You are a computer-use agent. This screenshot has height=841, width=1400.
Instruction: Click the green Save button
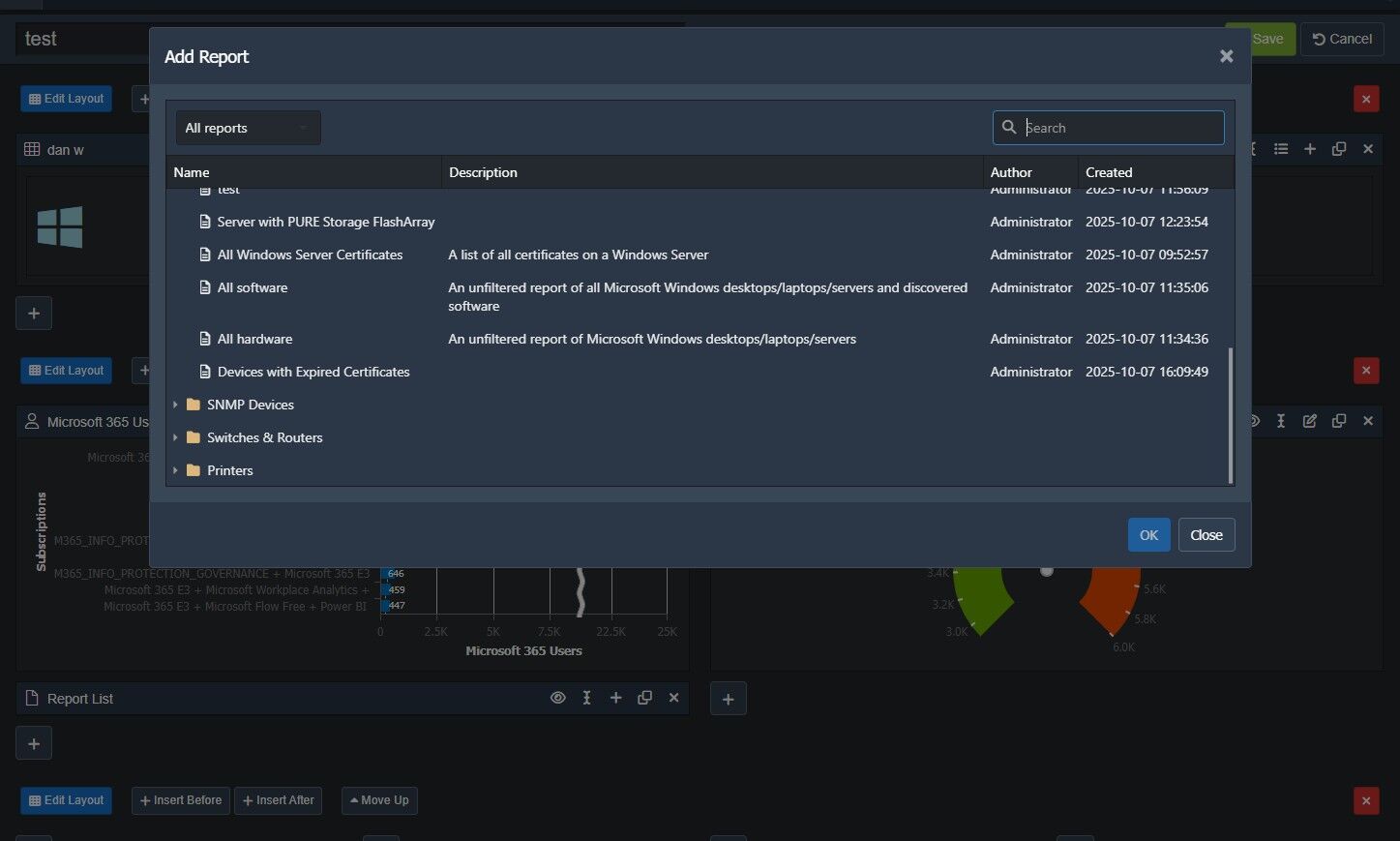coord(1261,39)
